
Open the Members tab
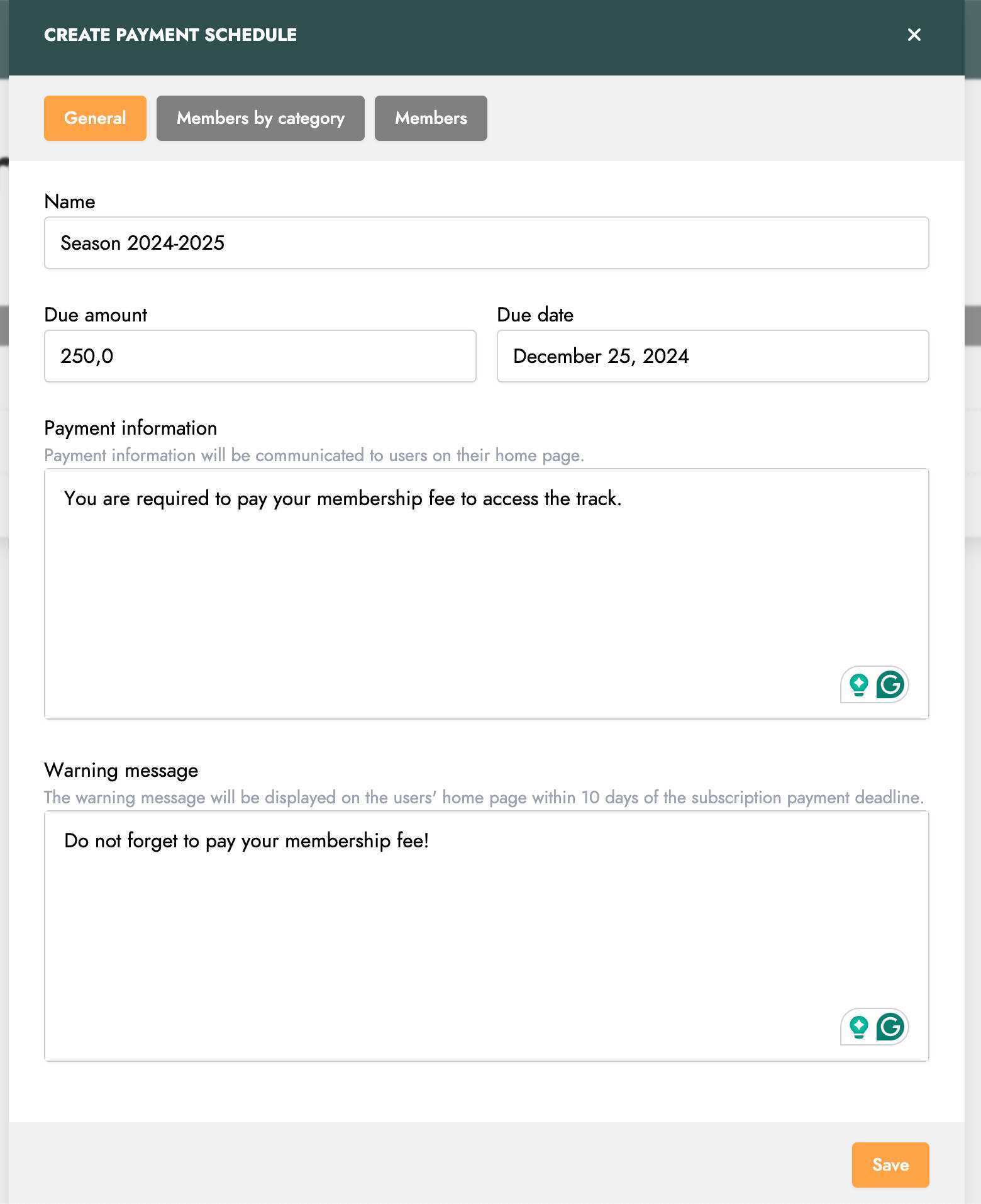[x=431, y=118]
